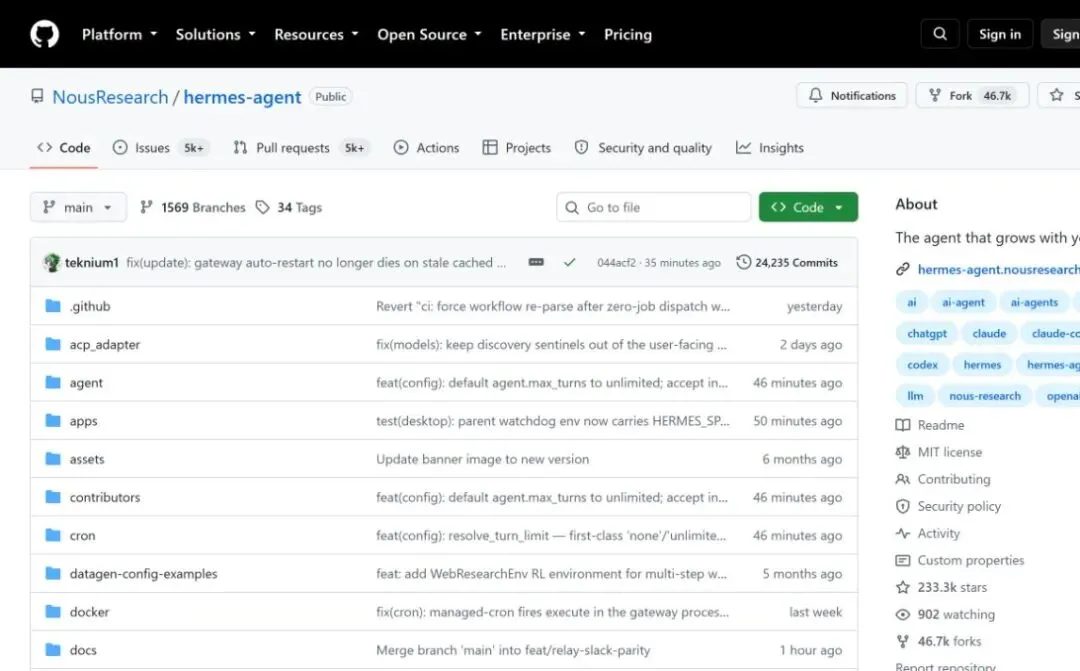Click the .github folder icon

(x=53, y=306)
